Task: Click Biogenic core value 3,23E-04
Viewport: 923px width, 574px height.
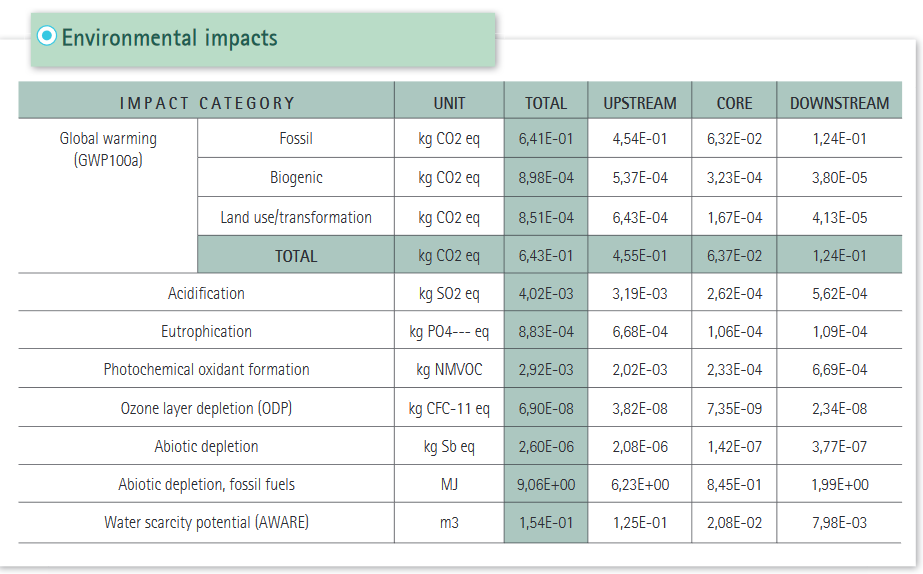Action: [x=734, y=177]
